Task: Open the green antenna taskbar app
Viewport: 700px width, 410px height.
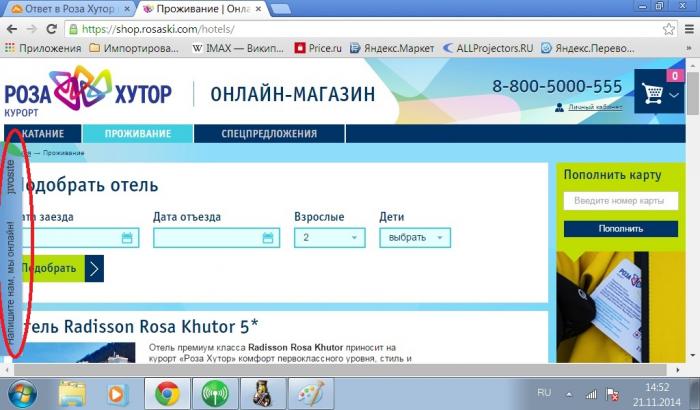Action: (x=215, y=394)
